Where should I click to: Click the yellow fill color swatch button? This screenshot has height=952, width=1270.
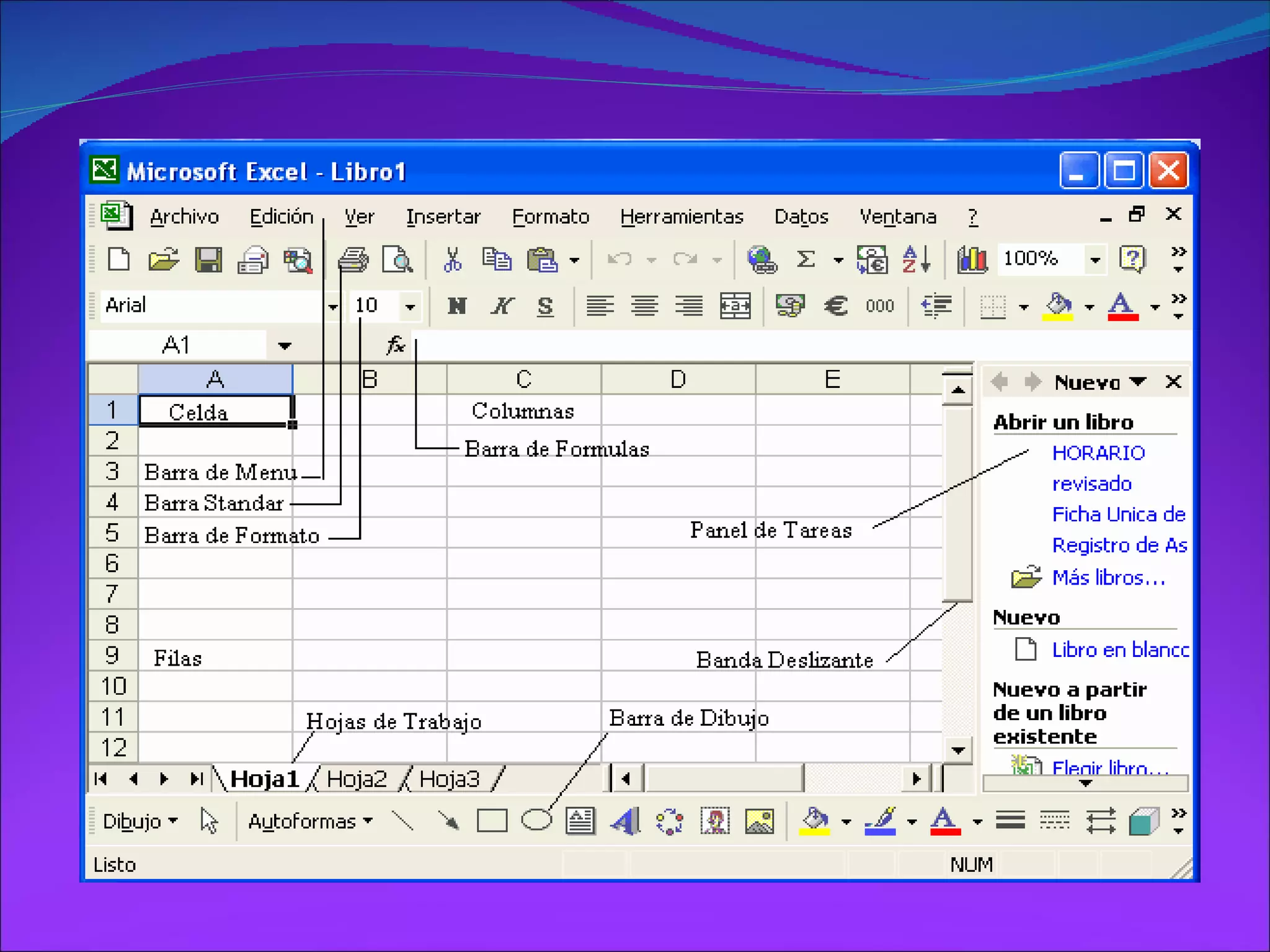pyautogui.click(x=1058, y=307)
